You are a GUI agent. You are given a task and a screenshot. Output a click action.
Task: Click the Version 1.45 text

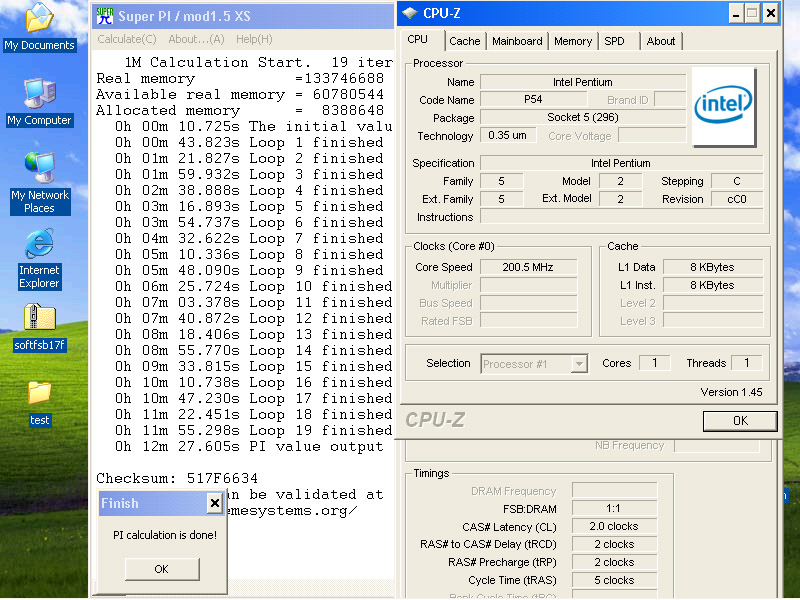[731, 392]
